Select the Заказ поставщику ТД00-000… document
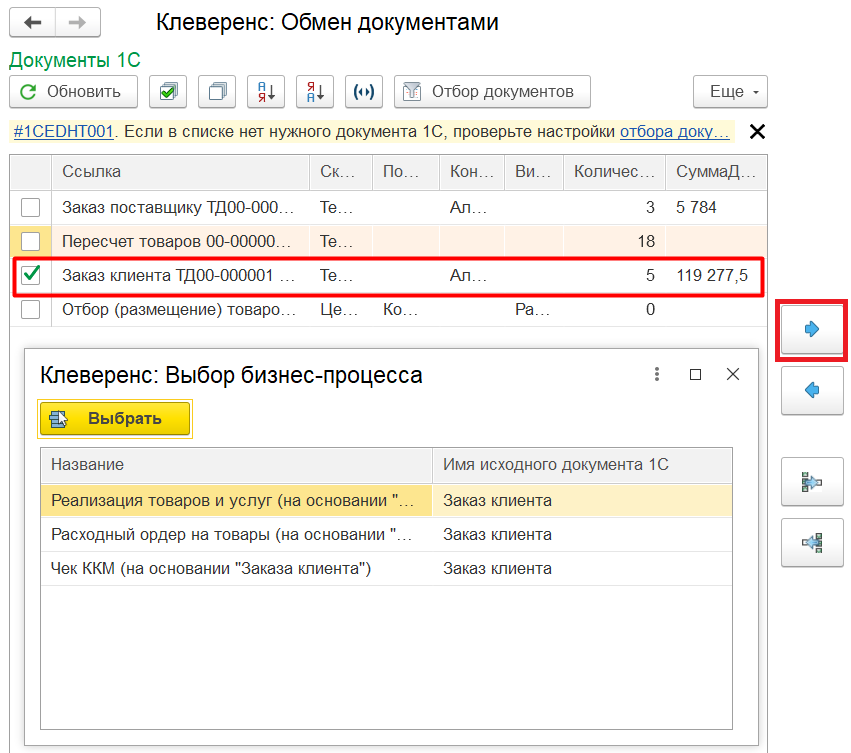This screenshot has width=851, height=753. point(178,207)
